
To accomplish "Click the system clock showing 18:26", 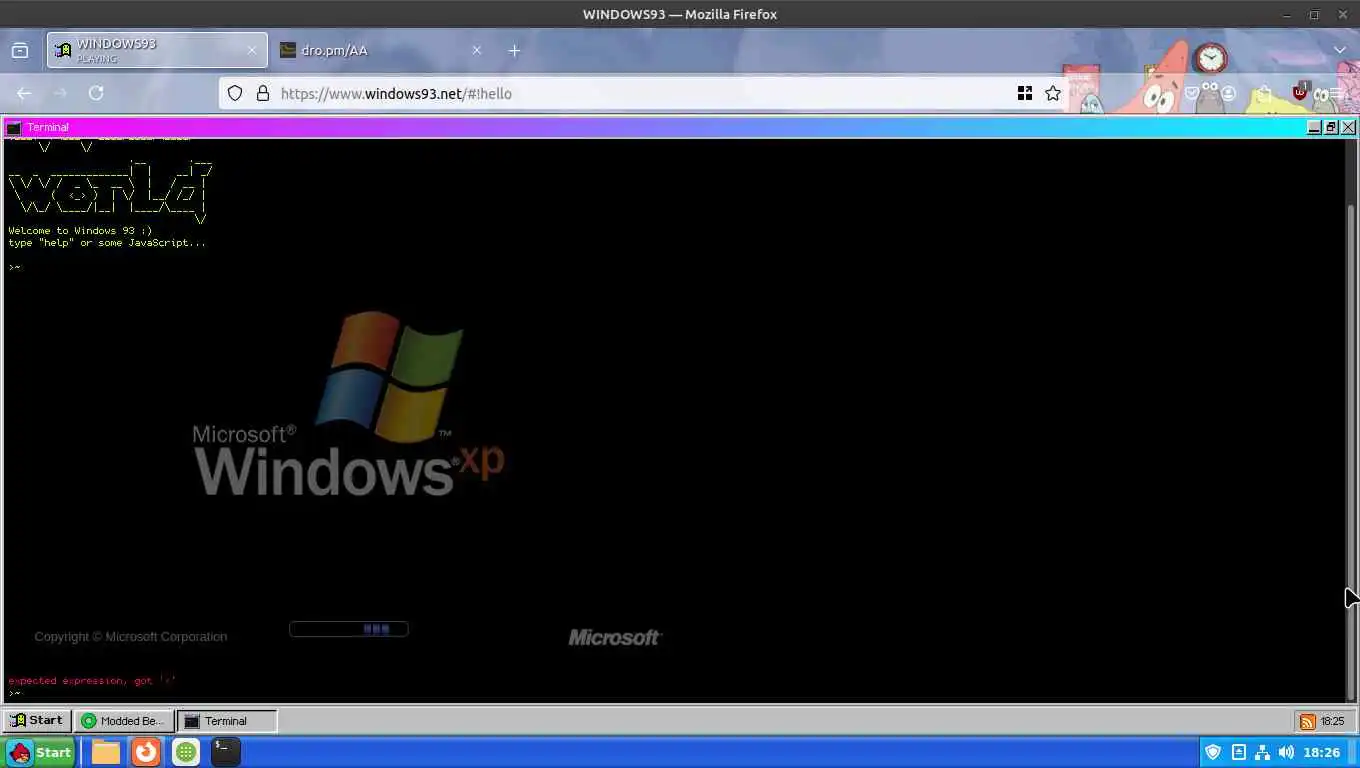I will coord(1321,752).
